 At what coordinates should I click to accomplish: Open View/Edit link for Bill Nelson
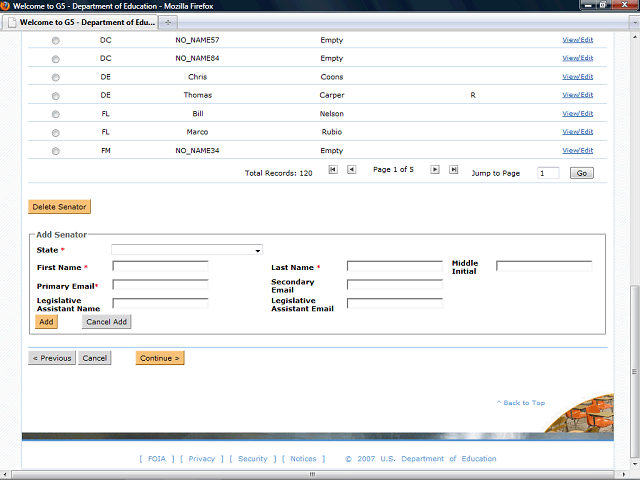(577, 113)
